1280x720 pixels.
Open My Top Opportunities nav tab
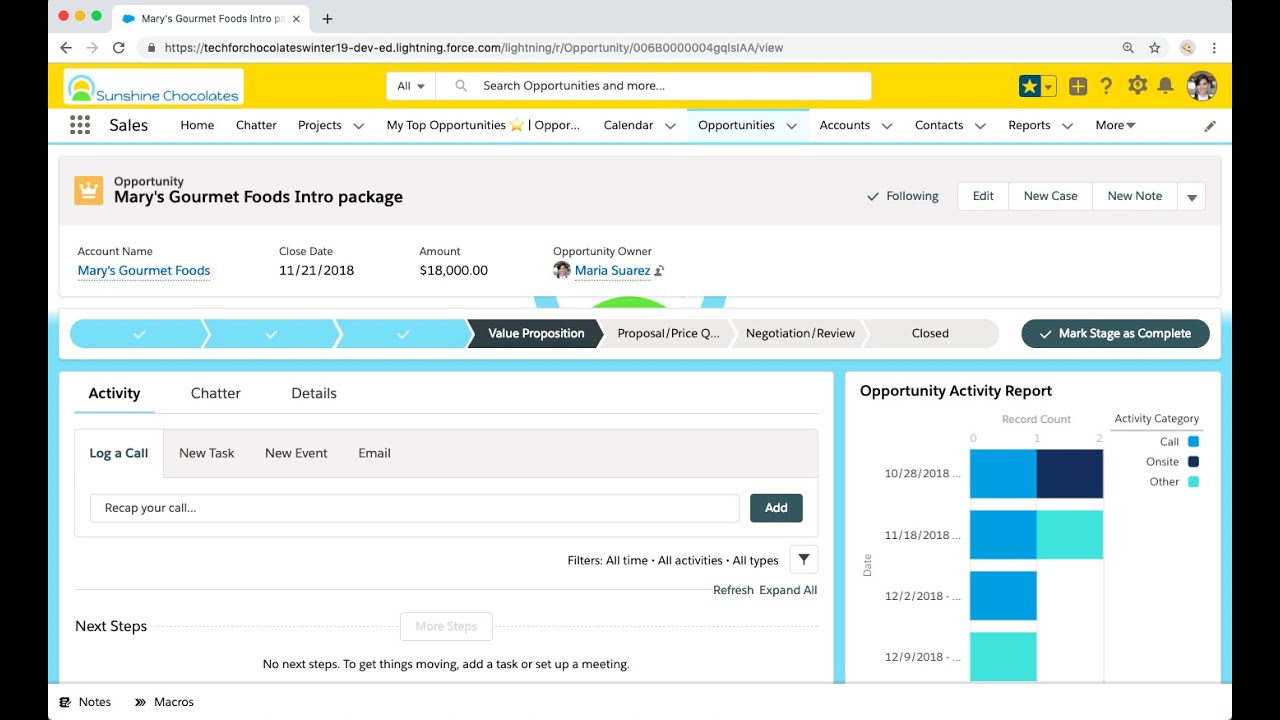click(483, 125)
